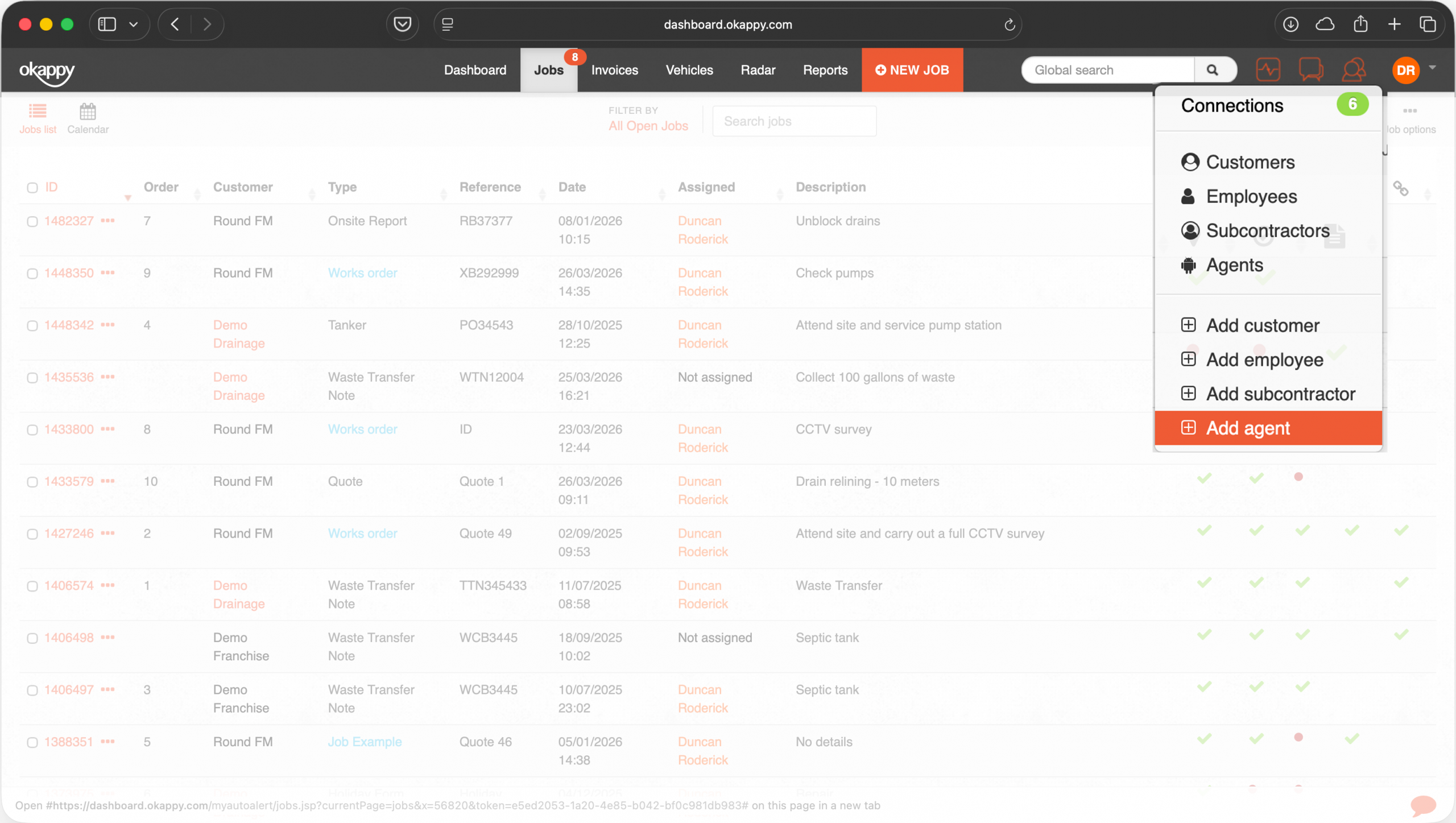Open Job options three-dot icon

[1410, 111]
